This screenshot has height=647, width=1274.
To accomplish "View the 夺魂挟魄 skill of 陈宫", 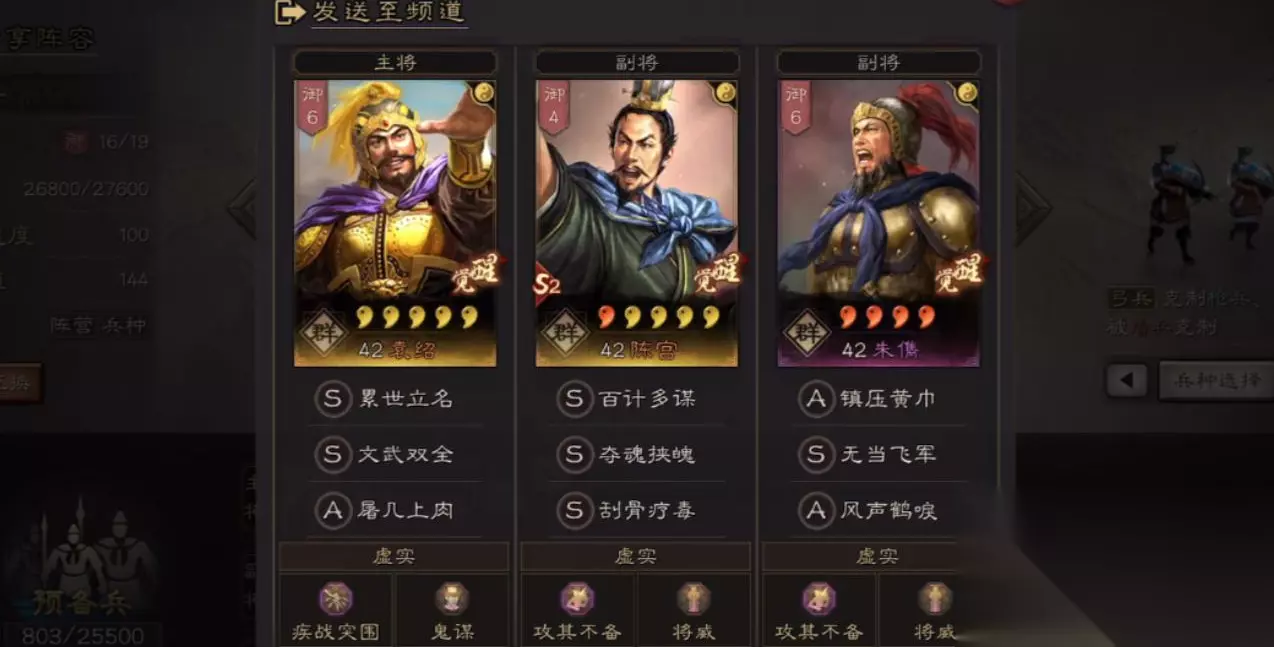I will [627, 455].
